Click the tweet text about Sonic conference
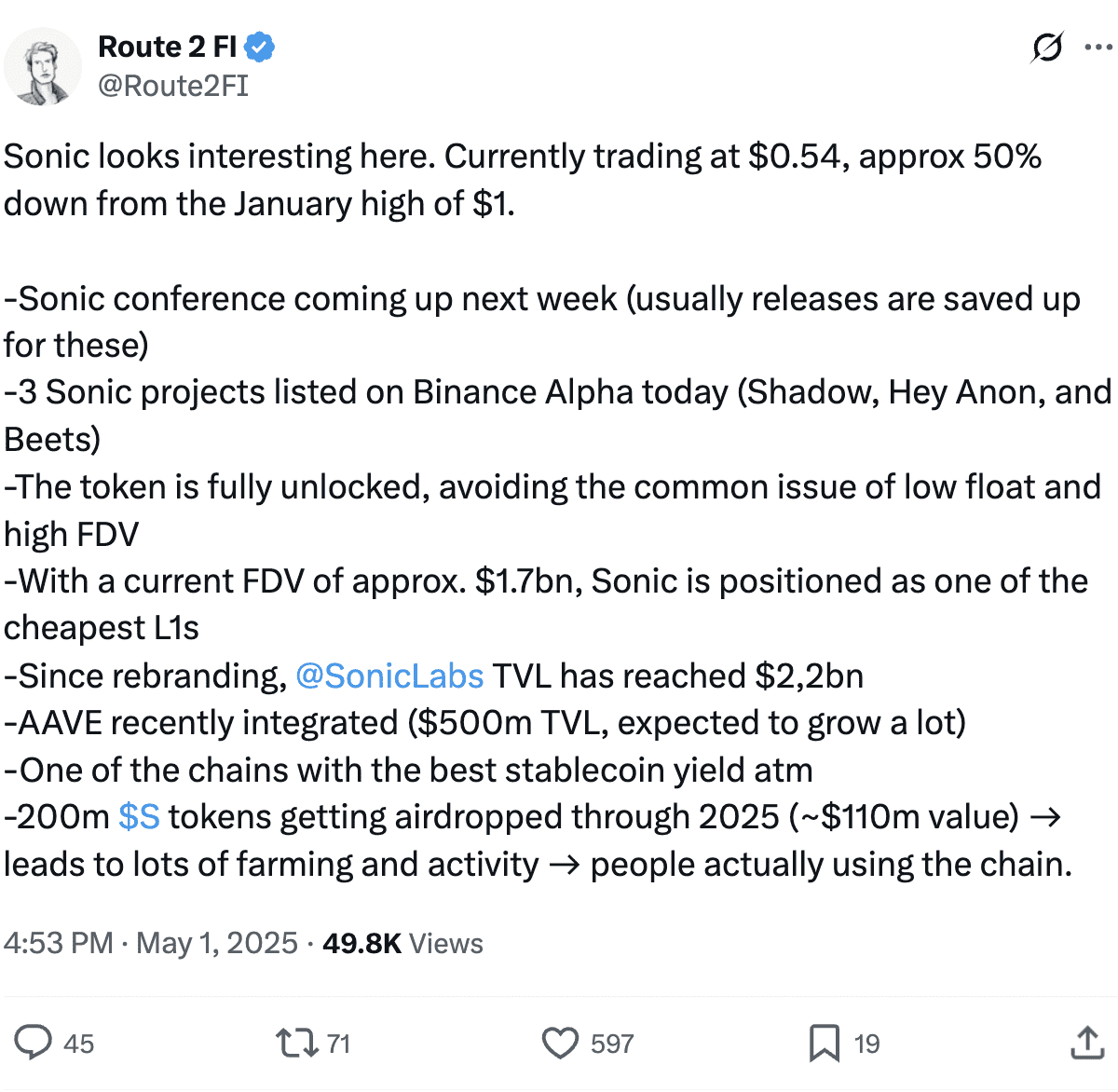The height and width of the screenshot is (1092, 1118). tap(541, 321)
